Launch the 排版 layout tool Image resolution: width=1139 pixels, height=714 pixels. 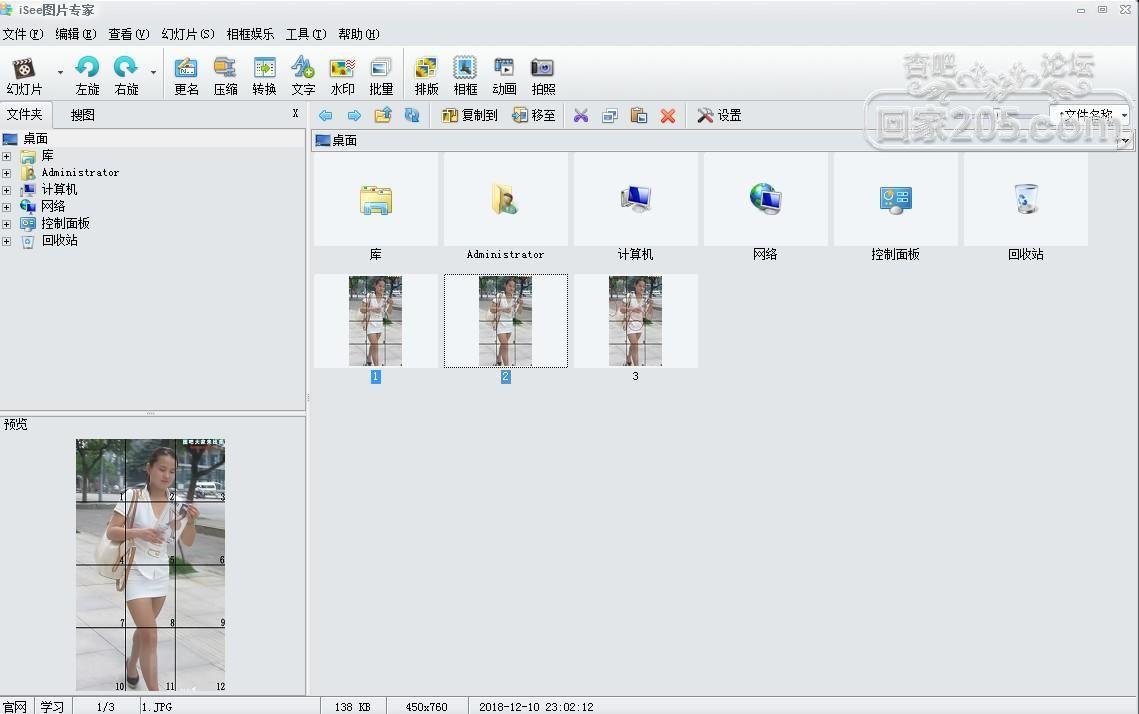[x=426, y=74]
